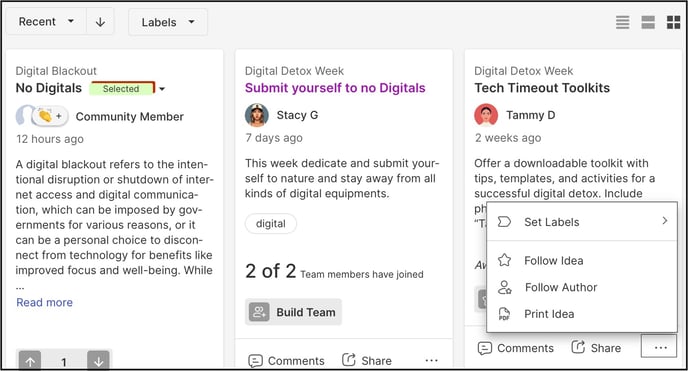
Task: Open Comments on Tech Timeout Toolkits
Action: 516,348
